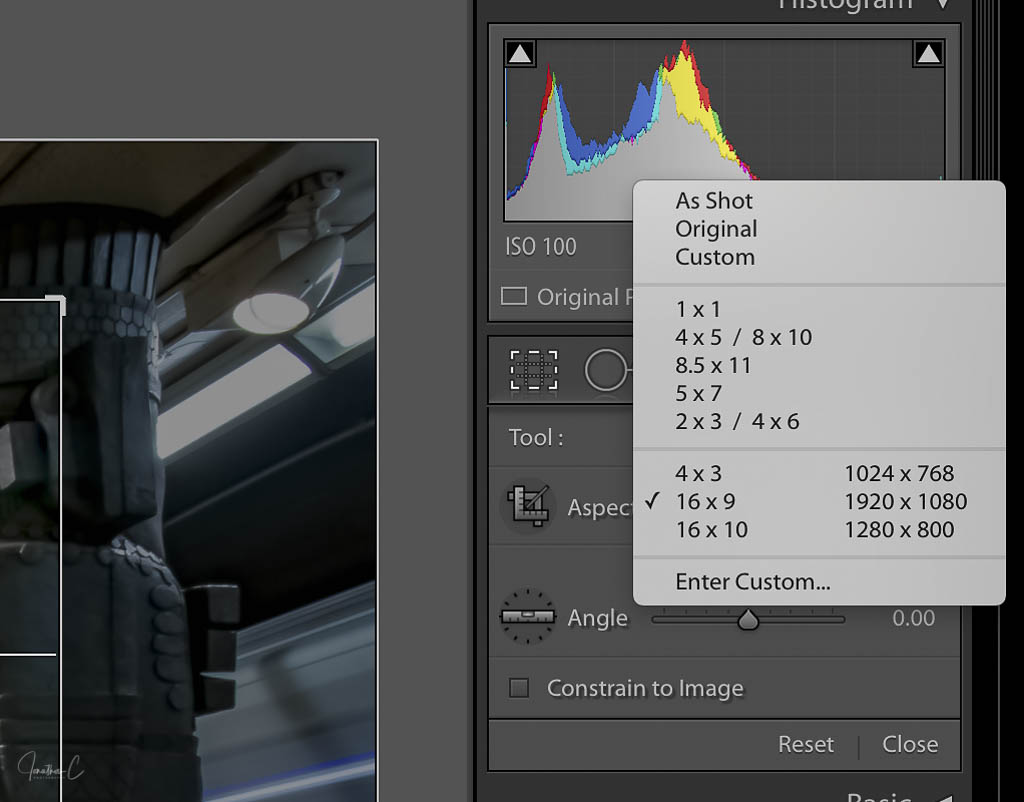The width and height of the screenshot is (1024, 802).
Task: Select 4 x 5 / 8 x 10 ratio
Action: [743, 338]
